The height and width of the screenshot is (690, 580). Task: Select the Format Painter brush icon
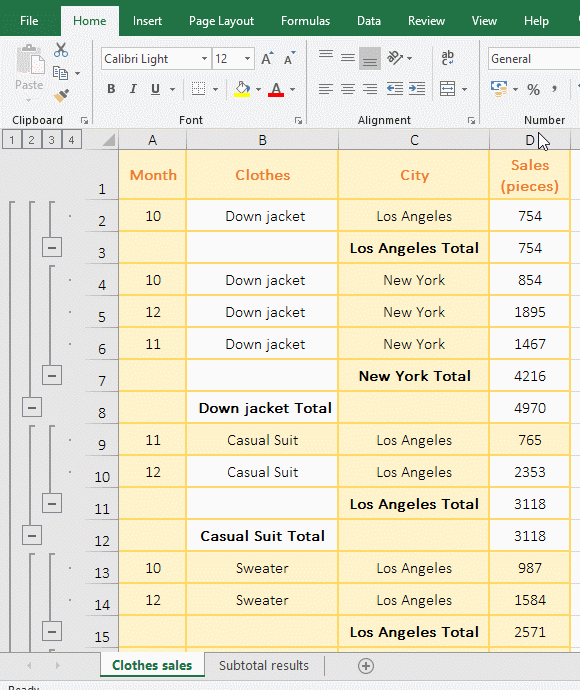pyautogui.click(x=61, y=95)
